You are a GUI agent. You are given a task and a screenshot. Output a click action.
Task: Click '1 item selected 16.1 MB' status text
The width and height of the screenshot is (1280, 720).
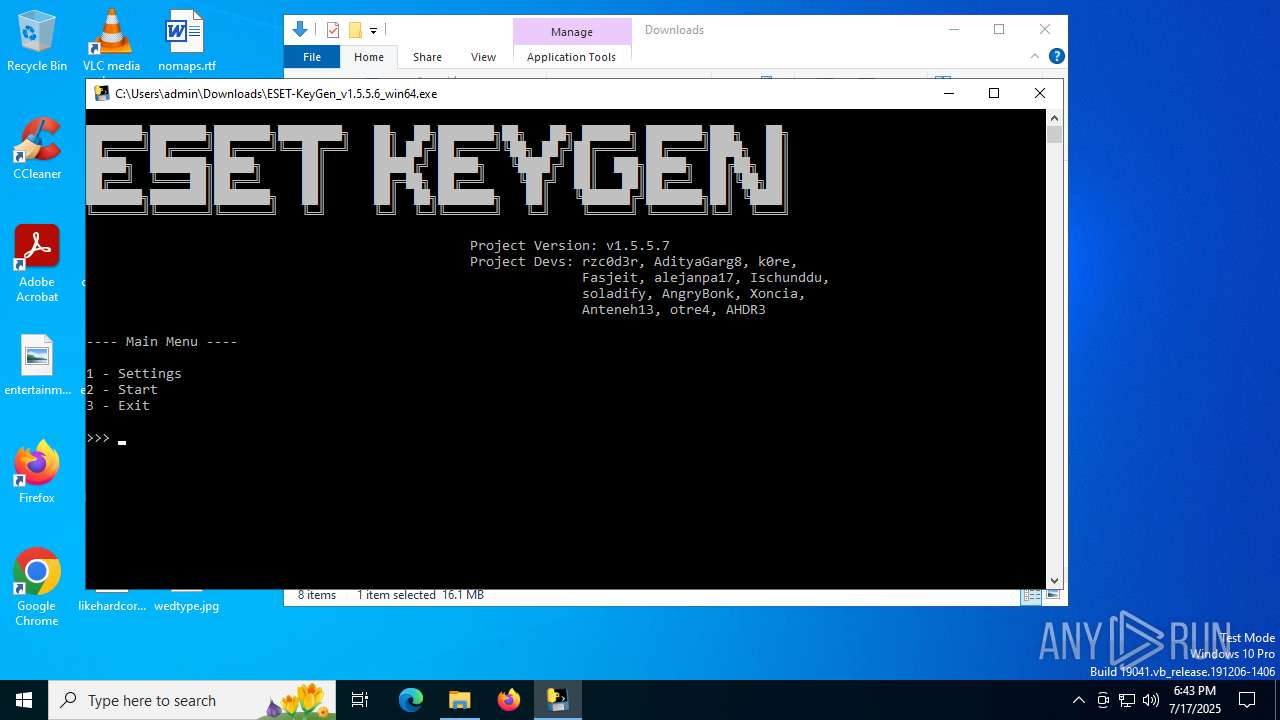pos(420,595)
